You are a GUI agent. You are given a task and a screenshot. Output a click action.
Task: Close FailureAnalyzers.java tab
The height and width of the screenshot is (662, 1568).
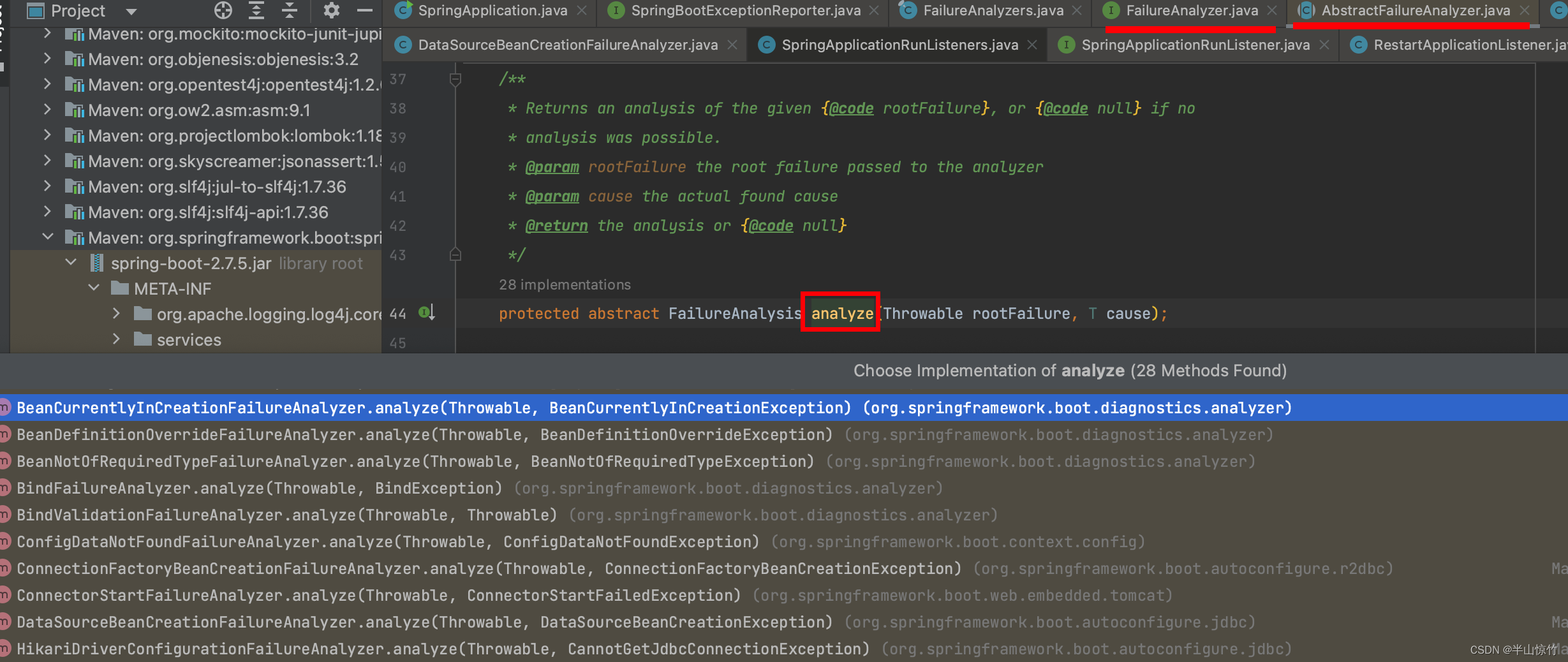(1077, 11)
